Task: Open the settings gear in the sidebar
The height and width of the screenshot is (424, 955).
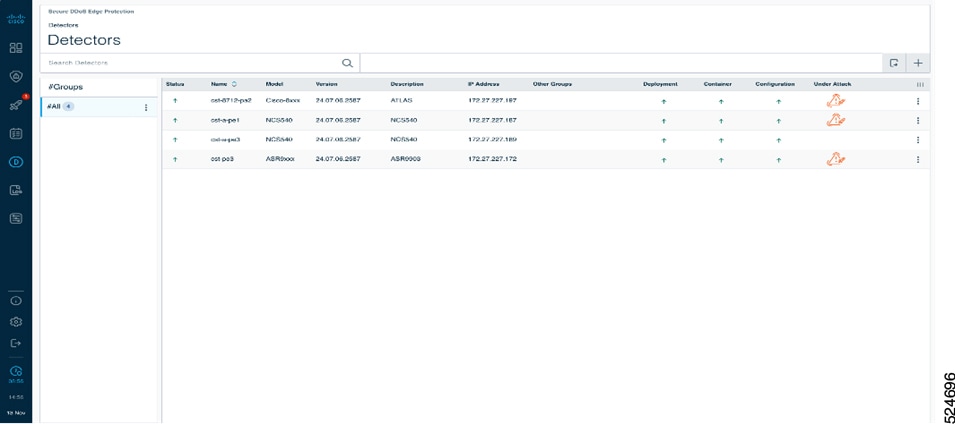Action: (x=16, y=322)
